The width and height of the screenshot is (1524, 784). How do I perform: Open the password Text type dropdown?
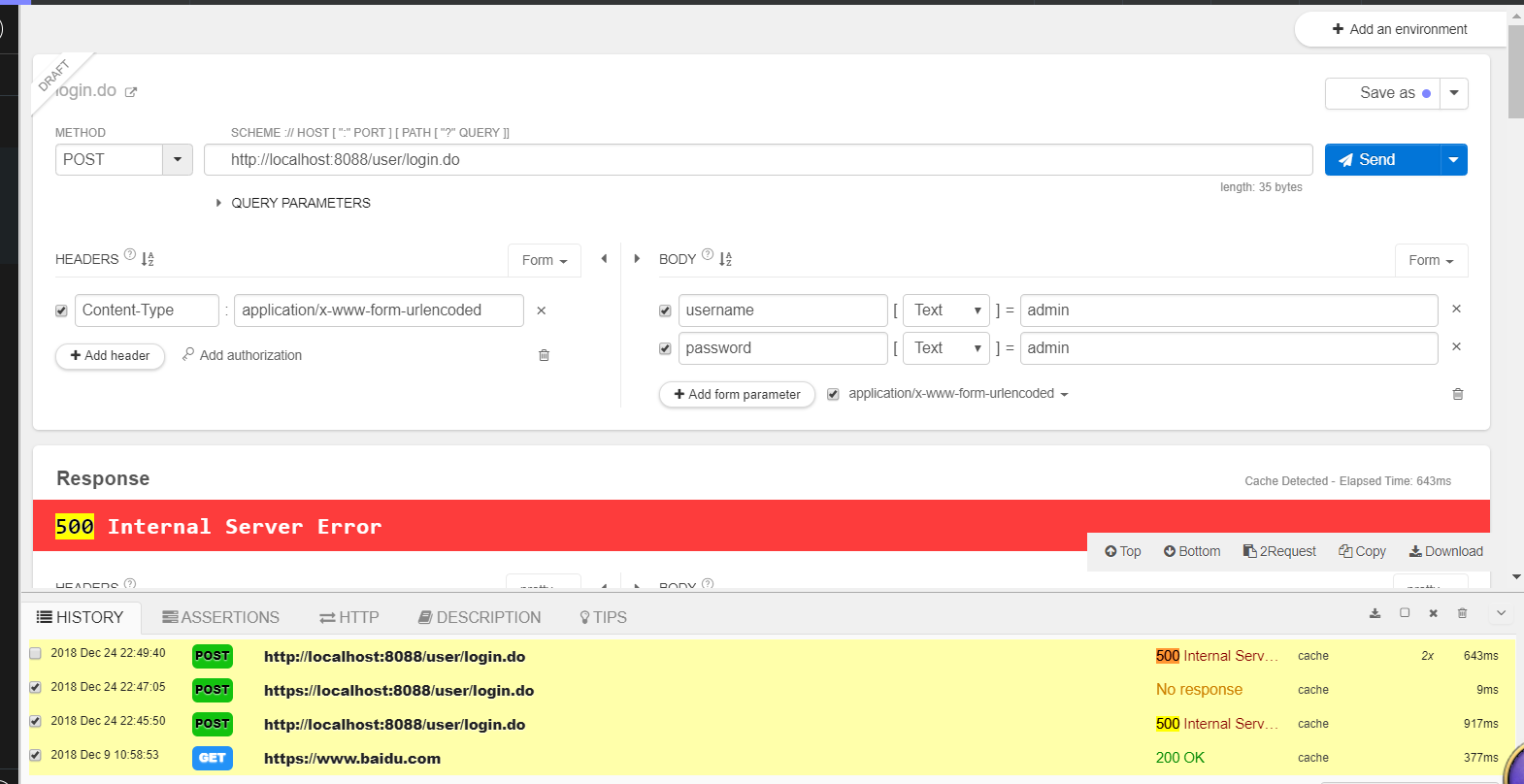click(946, 348)
